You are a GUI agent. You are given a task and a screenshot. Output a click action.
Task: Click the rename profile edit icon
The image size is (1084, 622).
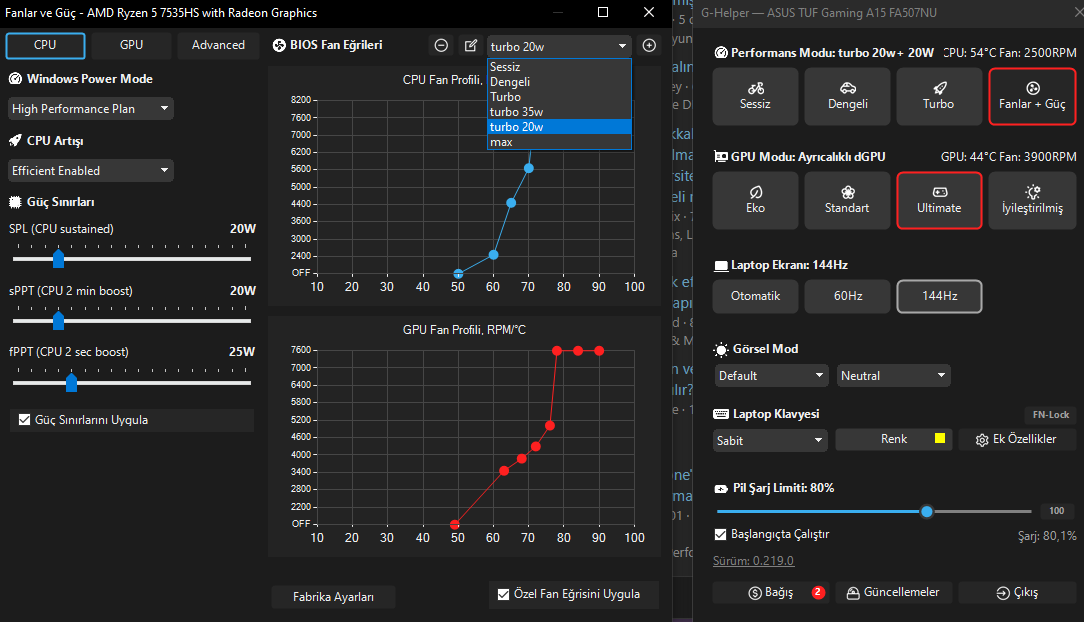(471, 46)
